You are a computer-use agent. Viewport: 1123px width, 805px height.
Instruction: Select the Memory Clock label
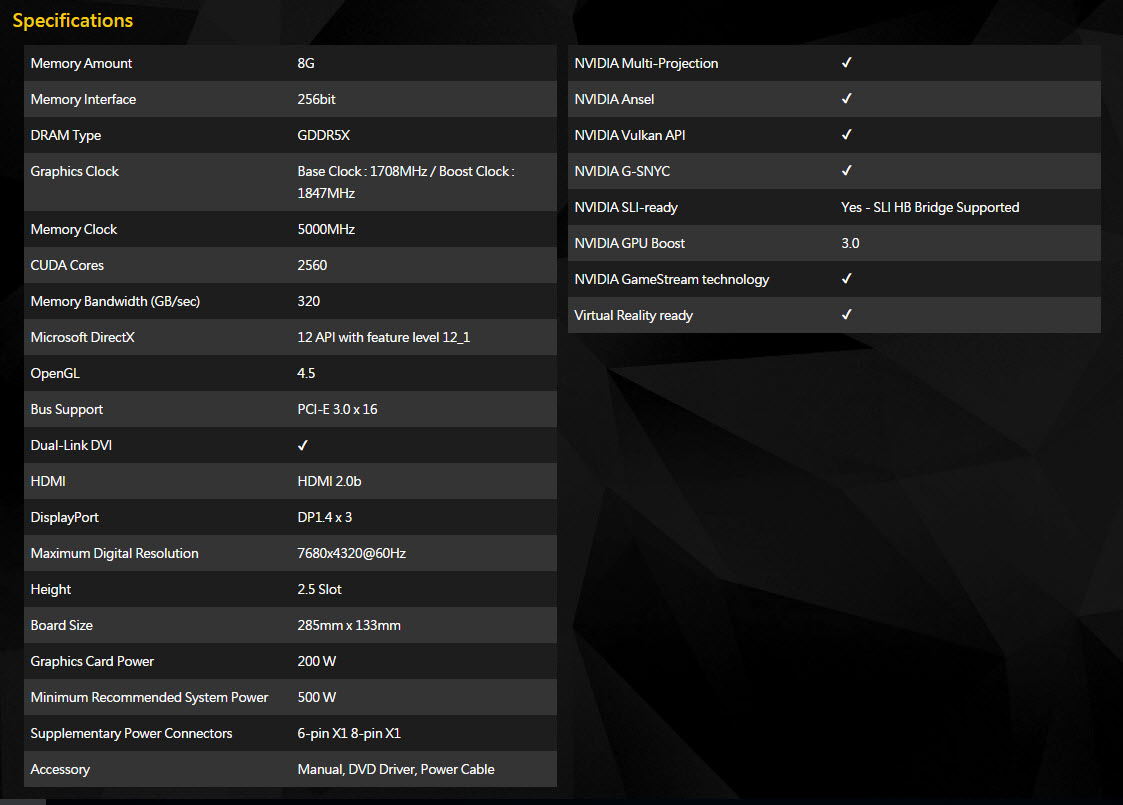[x=73, y=229]
